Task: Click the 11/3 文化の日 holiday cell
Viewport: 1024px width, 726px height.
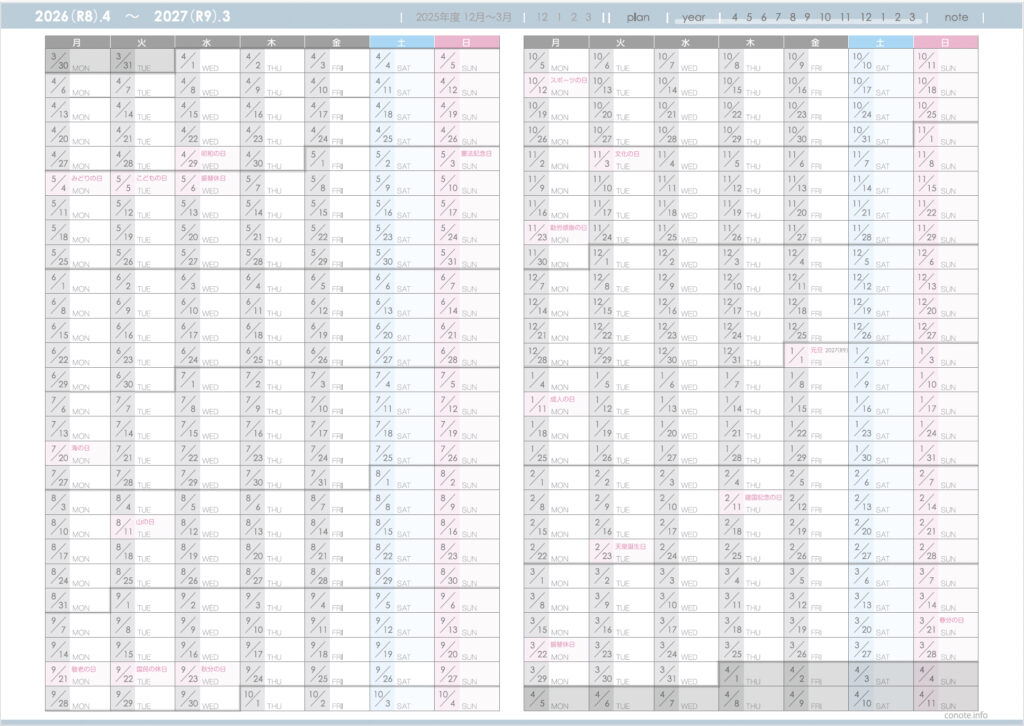Action: pyautogui.click(x=620, y=159)
